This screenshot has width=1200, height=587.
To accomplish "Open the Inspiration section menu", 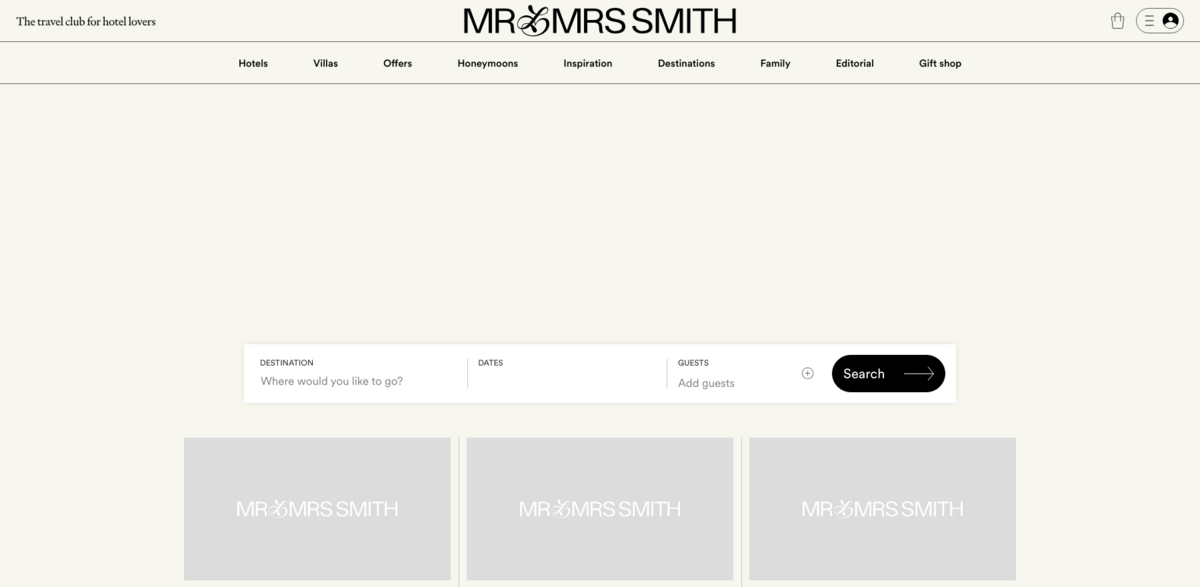I will click(x=587, y=63).
